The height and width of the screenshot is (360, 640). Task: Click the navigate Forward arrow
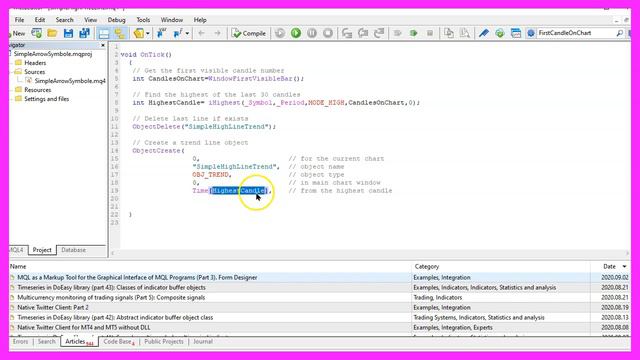click(x=217, y=33)
